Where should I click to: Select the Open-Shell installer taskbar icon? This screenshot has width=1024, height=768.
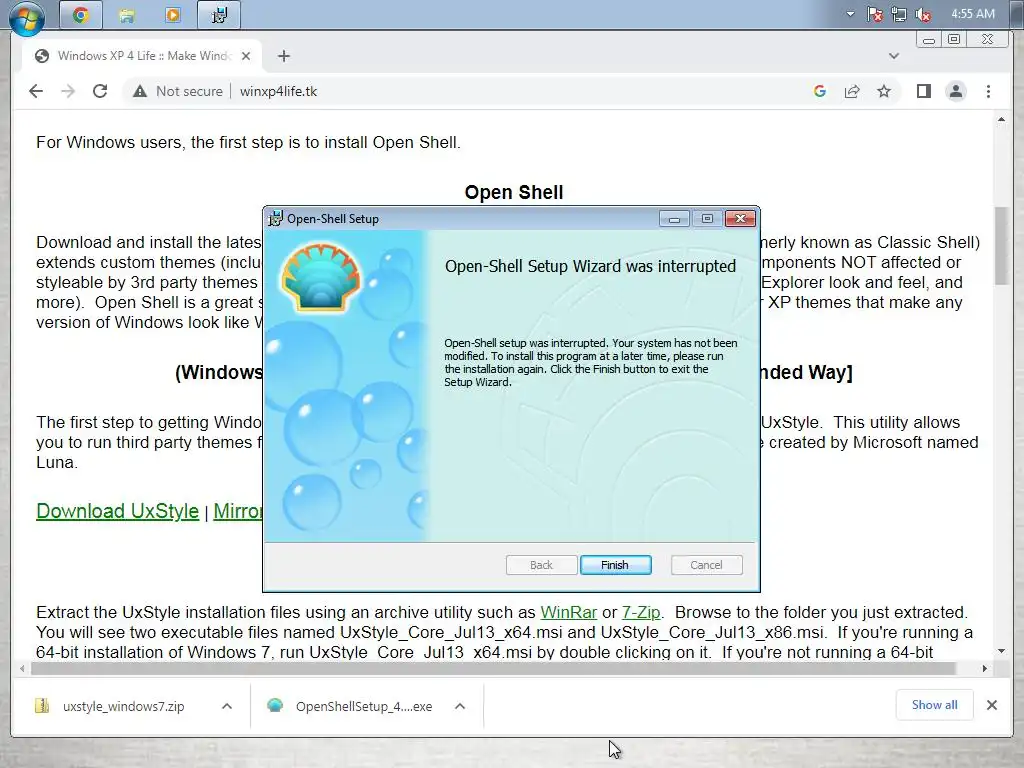[219, 14]
